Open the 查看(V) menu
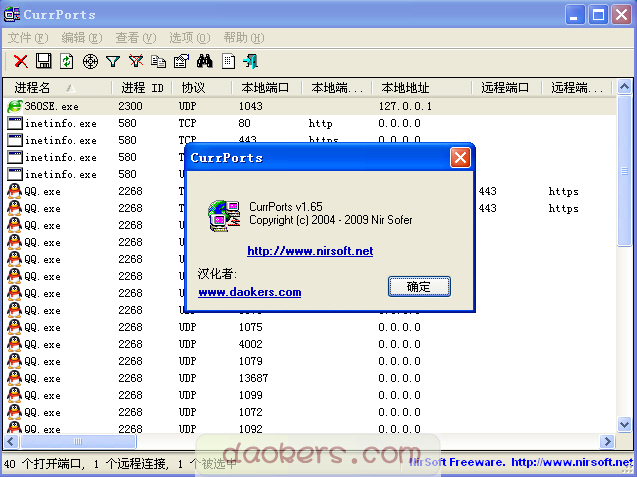This screenshot has width=637, height=477. pos(136,38)
